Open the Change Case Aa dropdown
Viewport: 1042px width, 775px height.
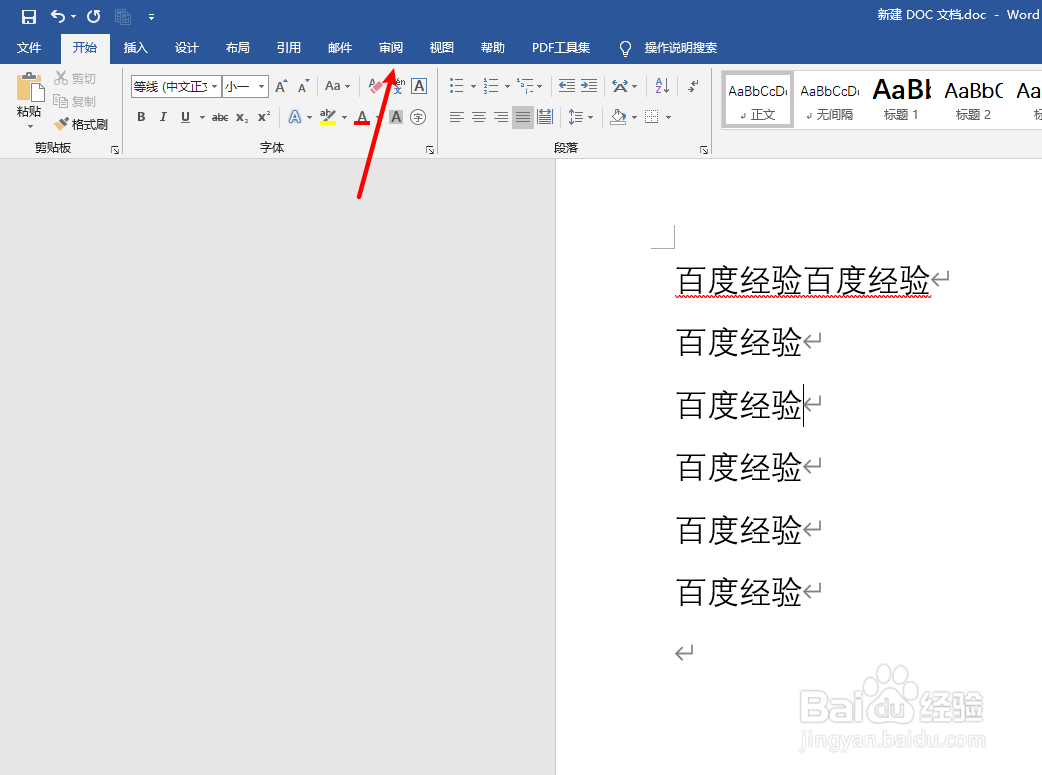(337, 86)
